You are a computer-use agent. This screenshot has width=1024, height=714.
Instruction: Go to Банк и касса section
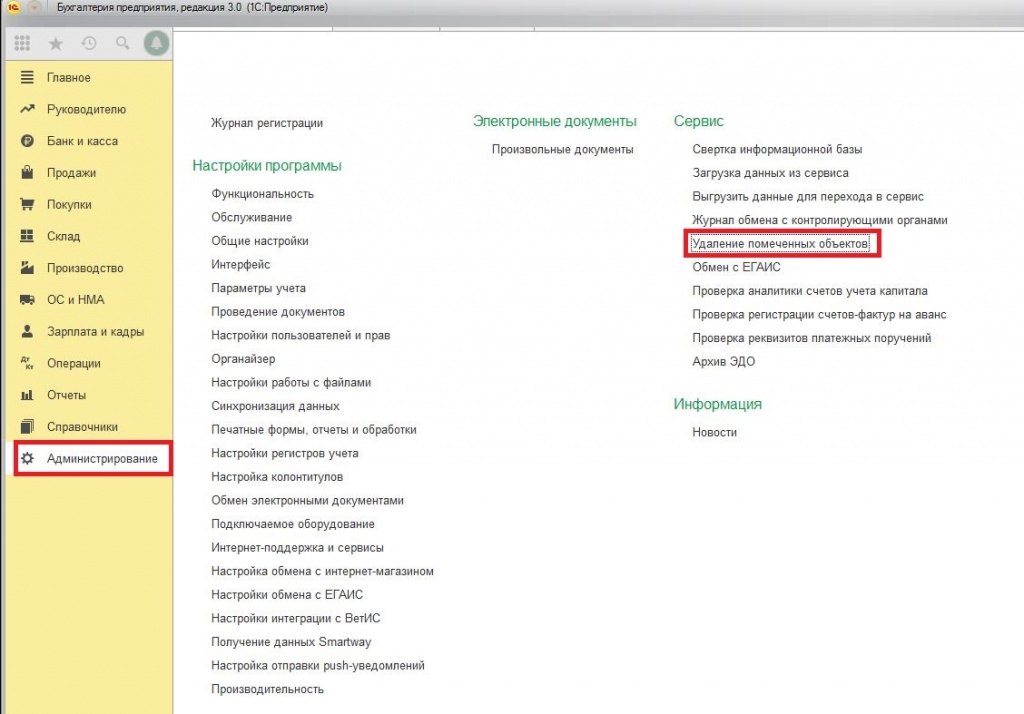pyautogui.click(x=82, y=141)
